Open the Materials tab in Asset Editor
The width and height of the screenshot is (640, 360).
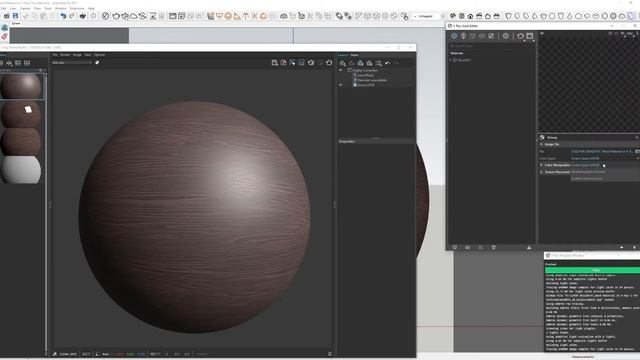click(x=454, y=36)
